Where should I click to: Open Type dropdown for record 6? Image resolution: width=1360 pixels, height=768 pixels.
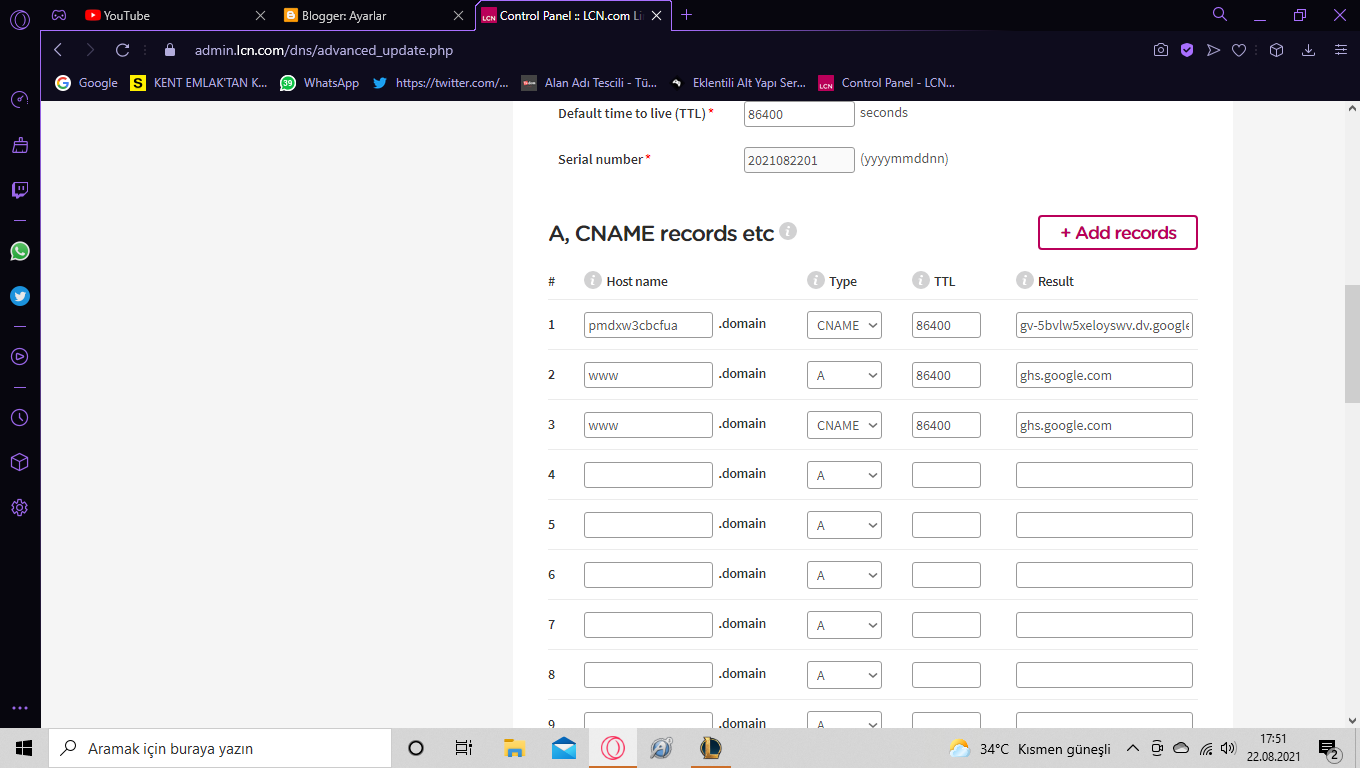click(844, 575)
